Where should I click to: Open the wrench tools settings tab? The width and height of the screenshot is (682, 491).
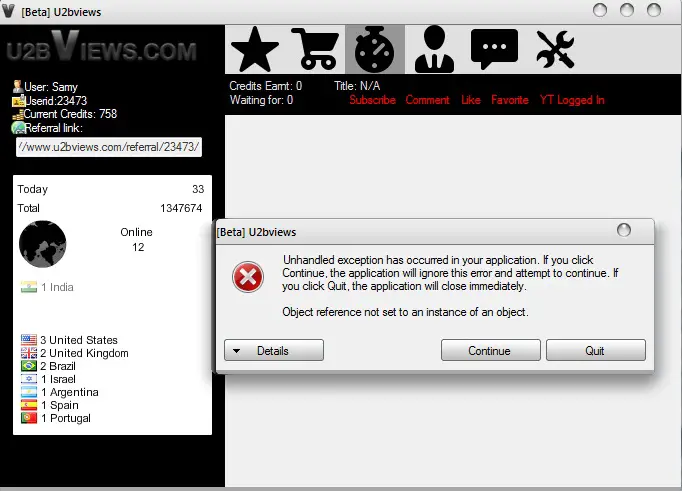555,50
